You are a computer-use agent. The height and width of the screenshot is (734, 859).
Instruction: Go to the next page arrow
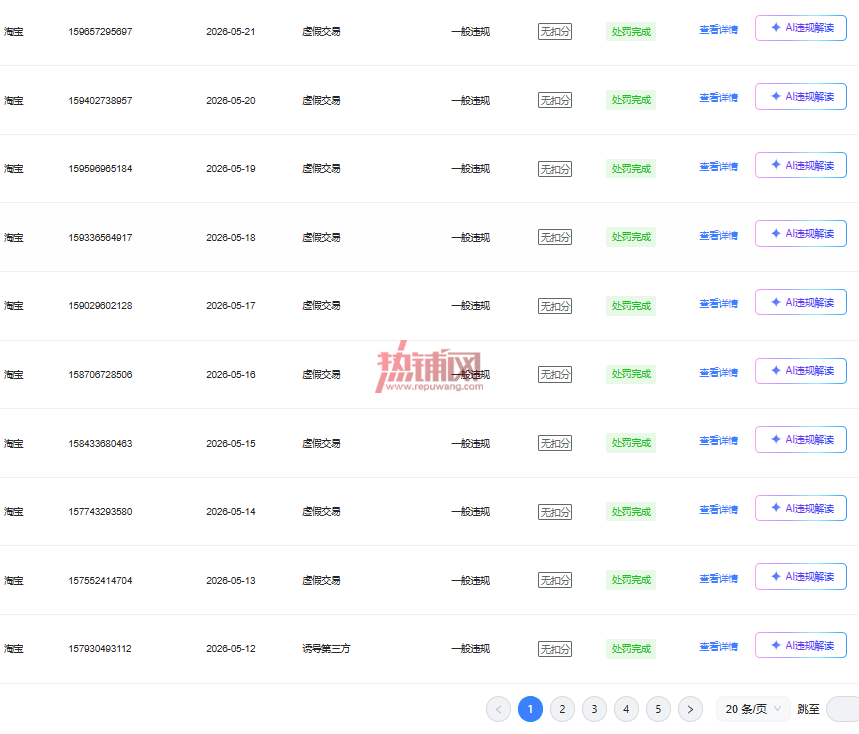click(x=690, y=709)
